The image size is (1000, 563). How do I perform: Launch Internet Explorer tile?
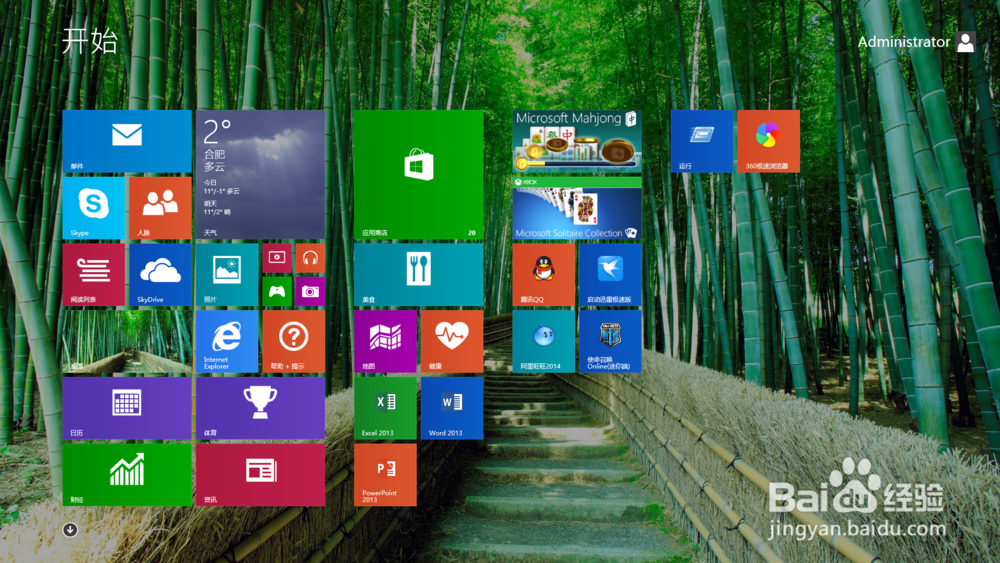coord(227,341)
